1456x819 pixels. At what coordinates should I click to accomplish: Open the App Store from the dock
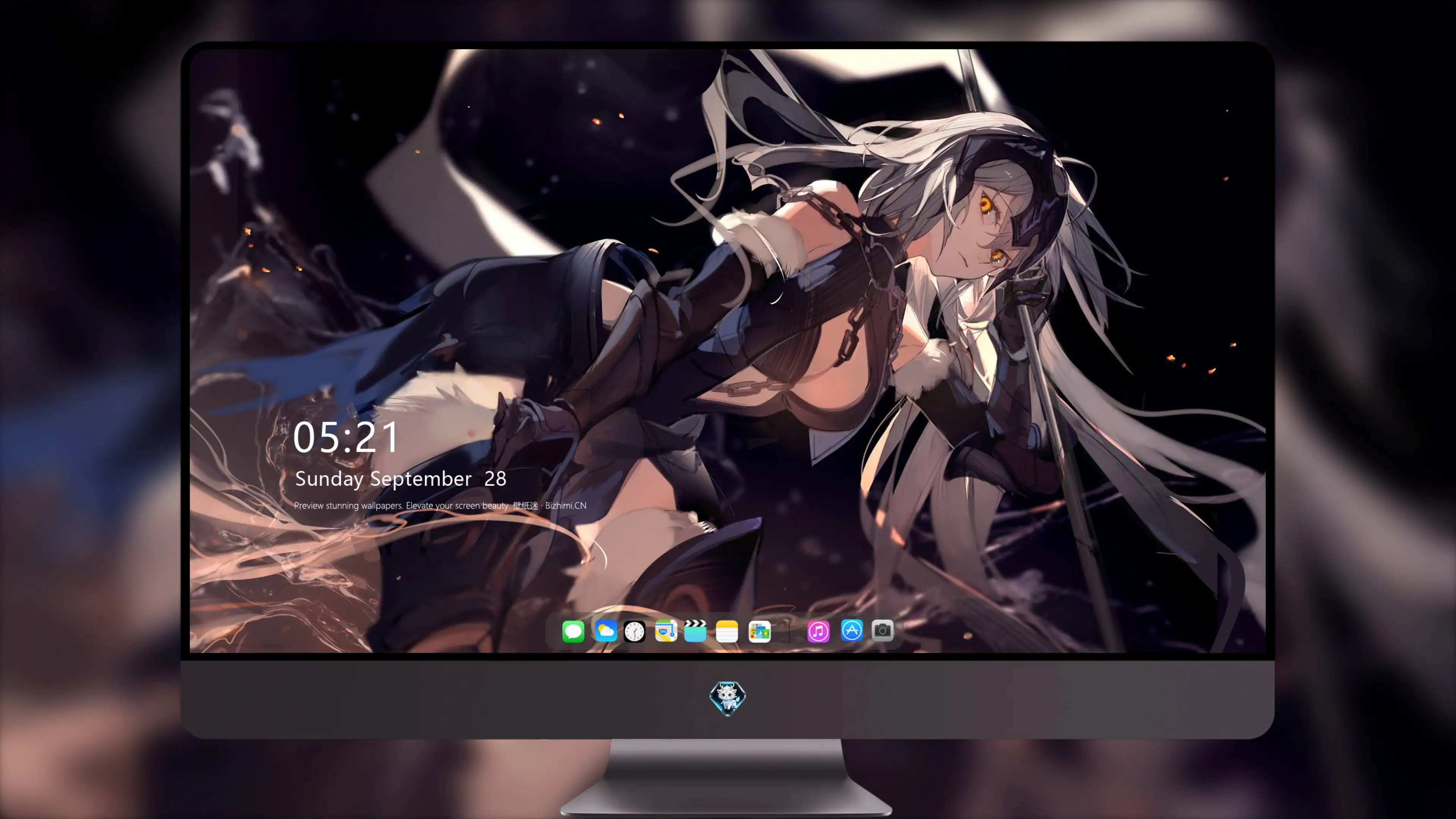(x=852, y=630)
